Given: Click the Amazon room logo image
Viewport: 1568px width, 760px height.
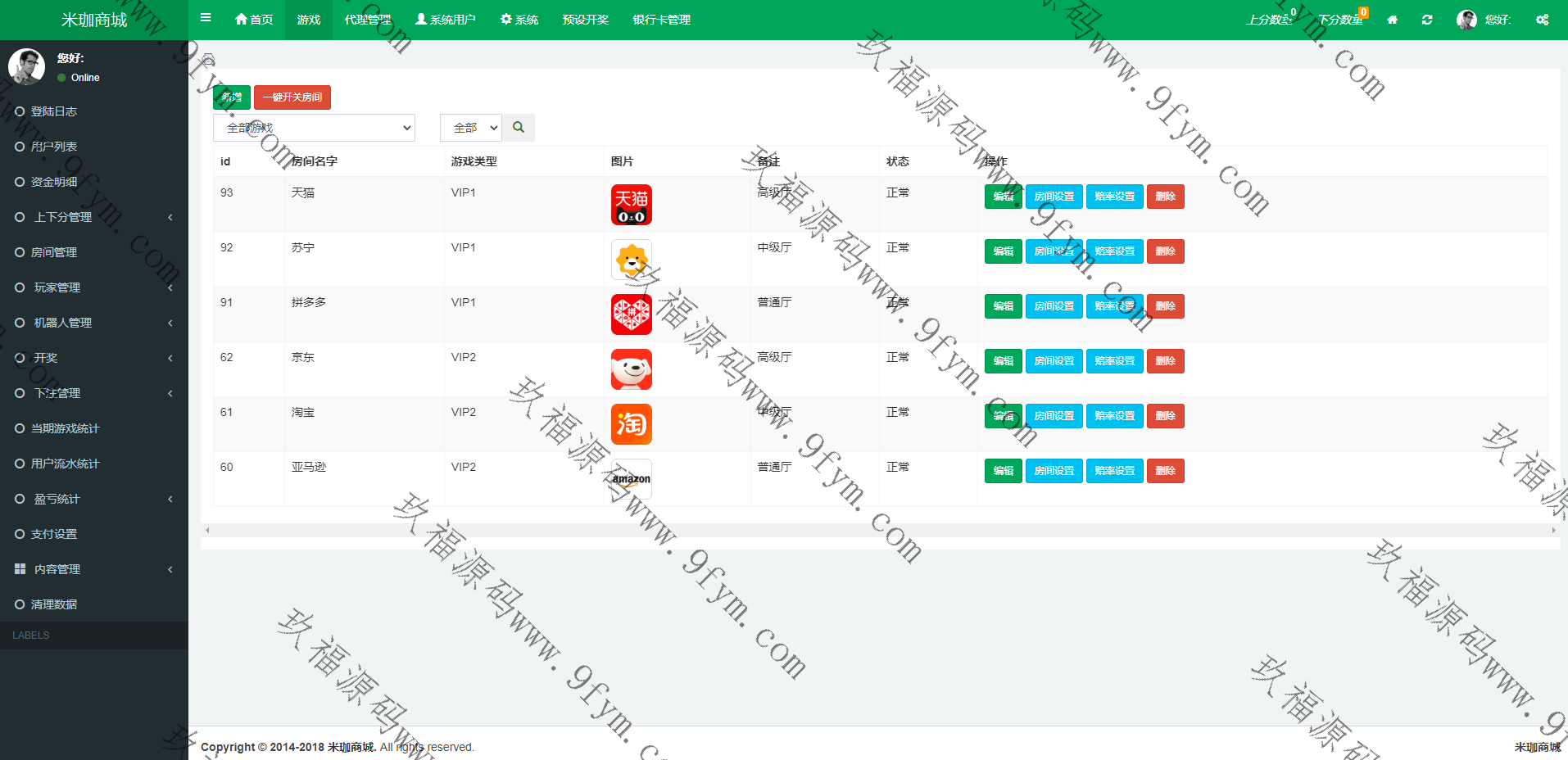Looking at the screenshot, I should (631, 479).
